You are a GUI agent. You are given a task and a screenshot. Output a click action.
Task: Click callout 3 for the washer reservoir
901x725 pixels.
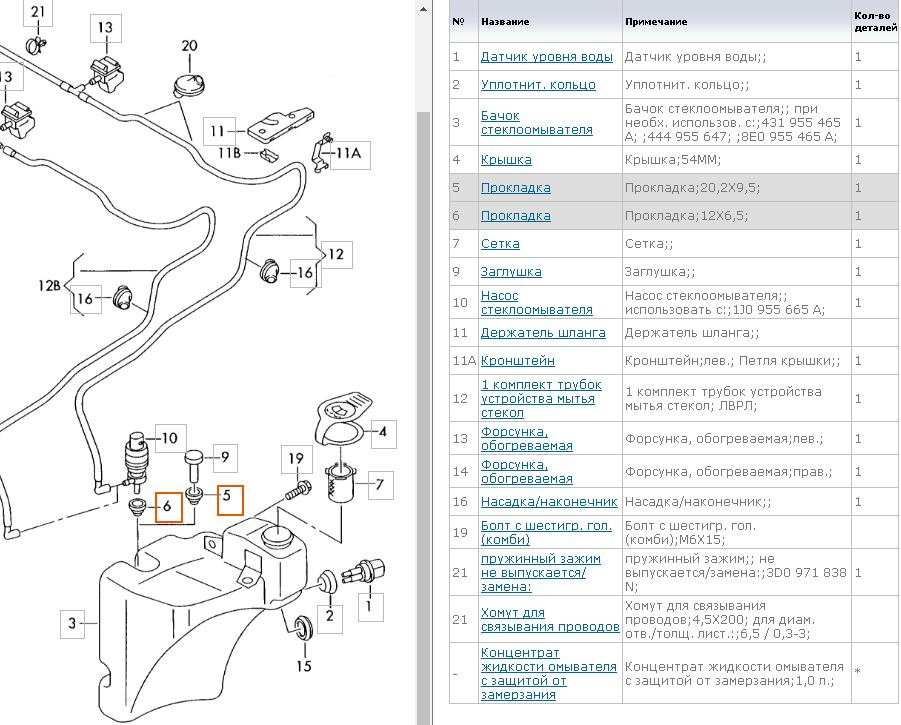click(x=72, y=624)
